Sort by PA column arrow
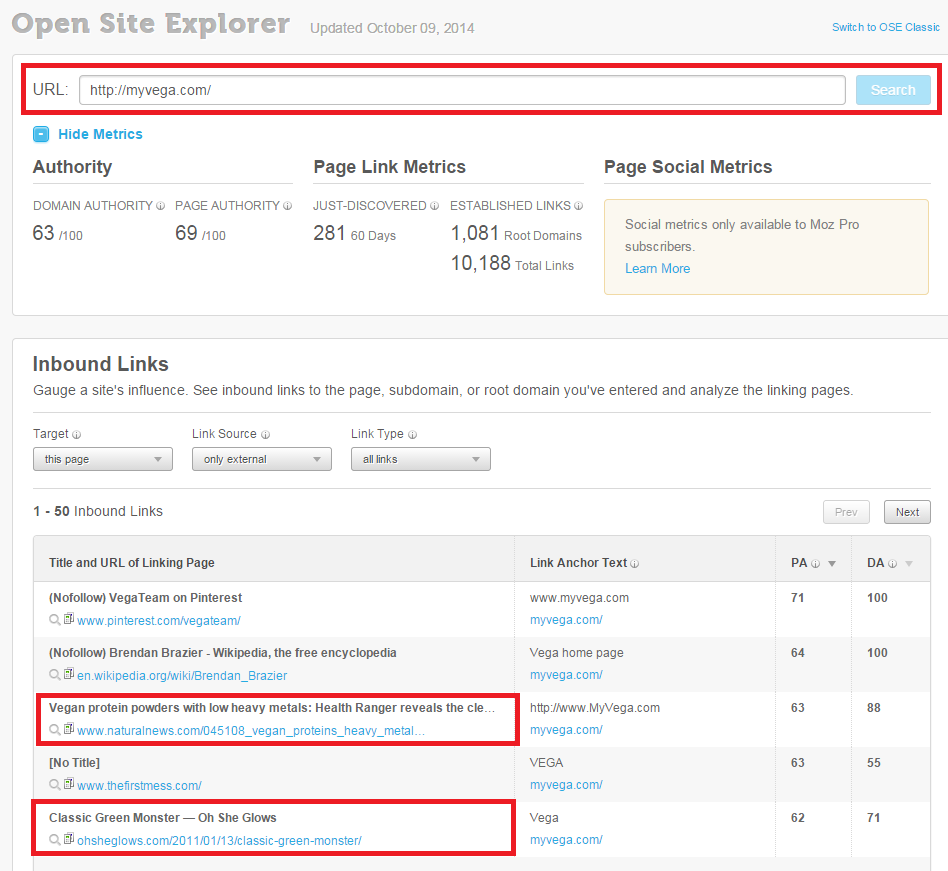 click(x=832, y=563)
